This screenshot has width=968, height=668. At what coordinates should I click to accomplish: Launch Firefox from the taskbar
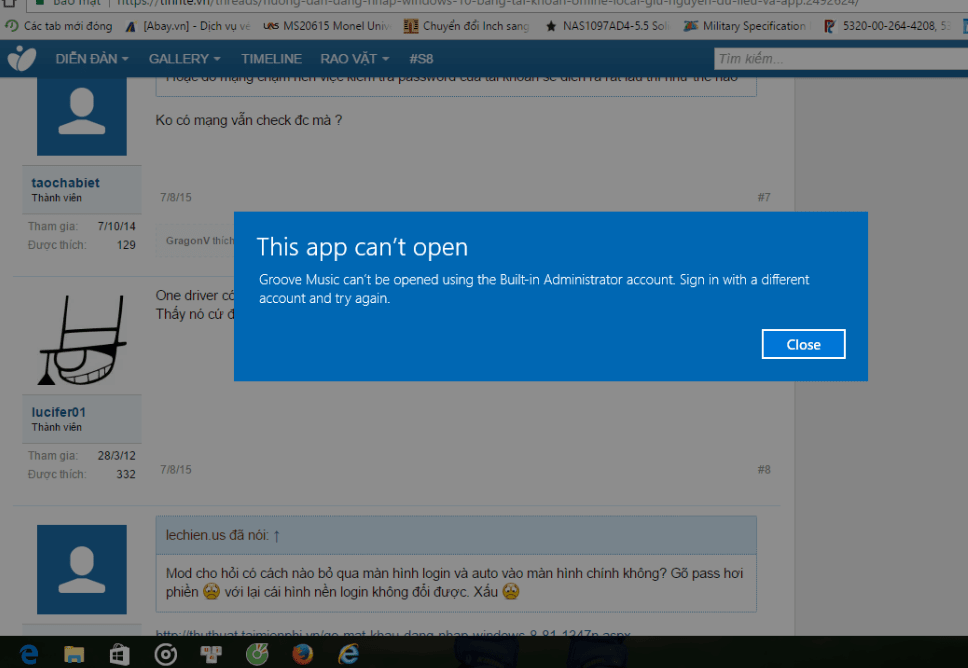click(x=302, y=654)
